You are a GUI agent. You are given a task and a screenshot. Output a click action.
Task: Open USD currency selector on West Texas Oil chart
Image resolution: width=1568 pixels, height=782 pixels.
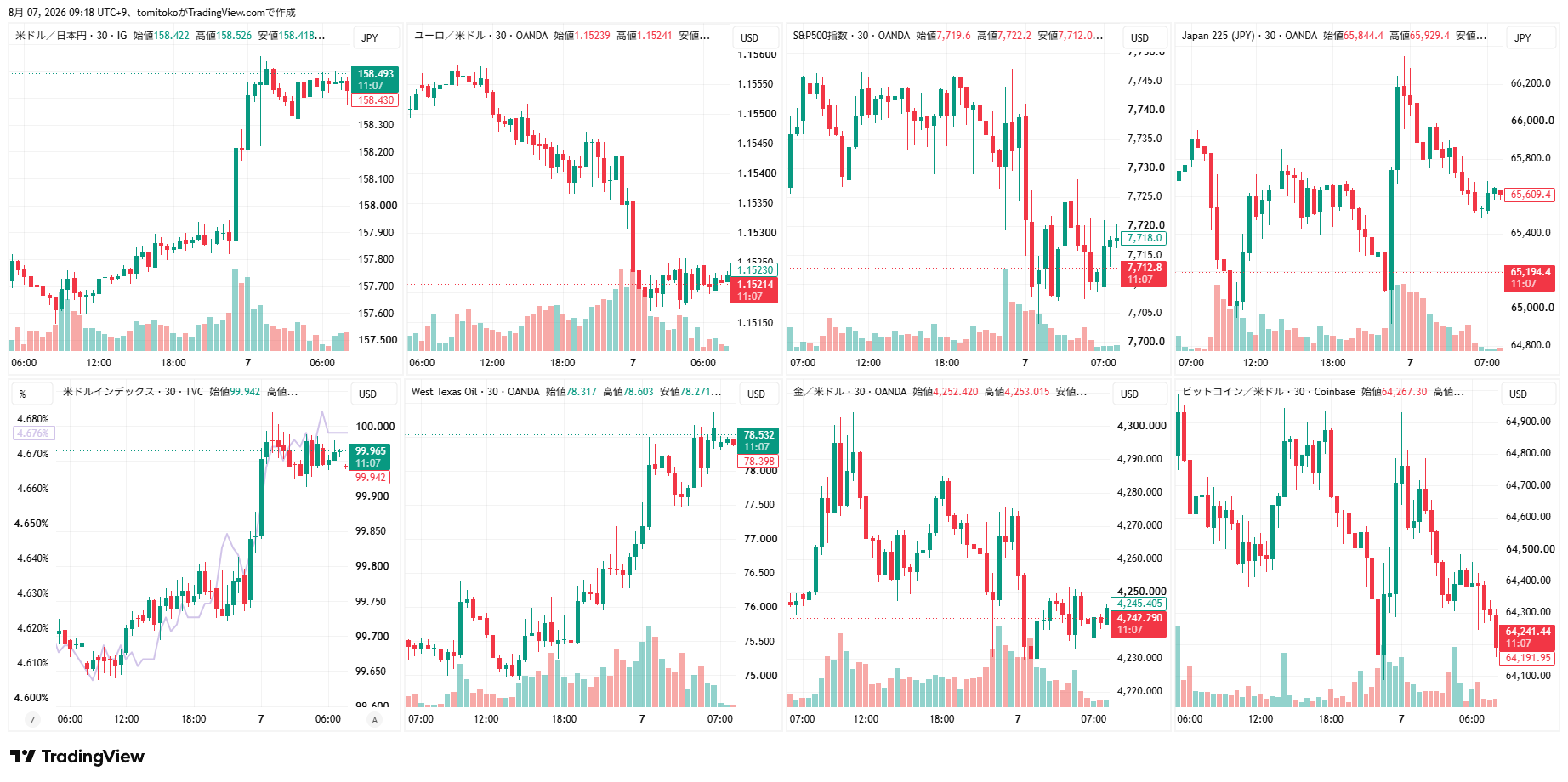[x=756, y=394]
